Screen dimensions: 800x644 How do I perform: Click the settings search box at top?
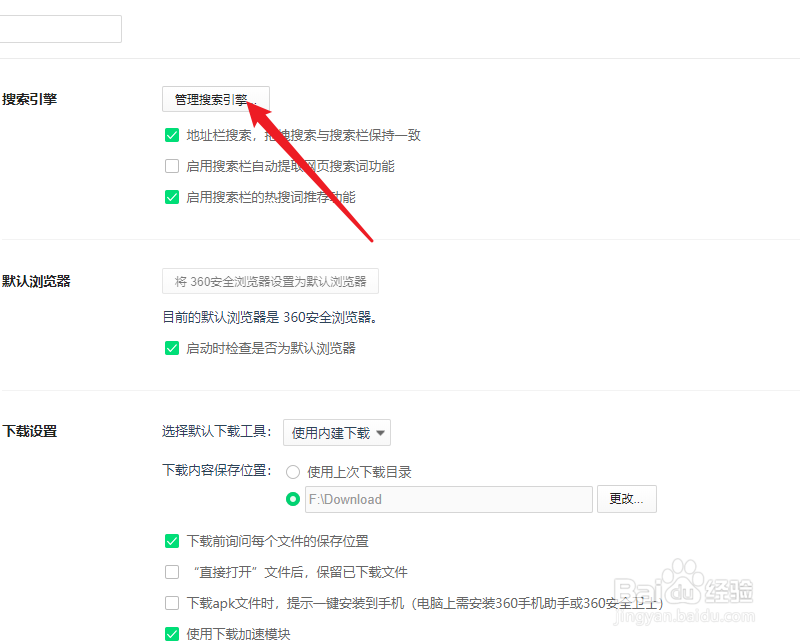[x=60, y=29]
